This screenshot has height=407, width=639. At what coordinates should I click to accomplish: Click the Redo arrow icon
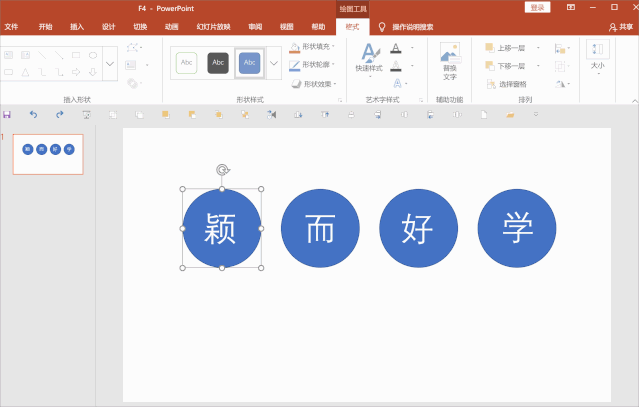(60, 115)
